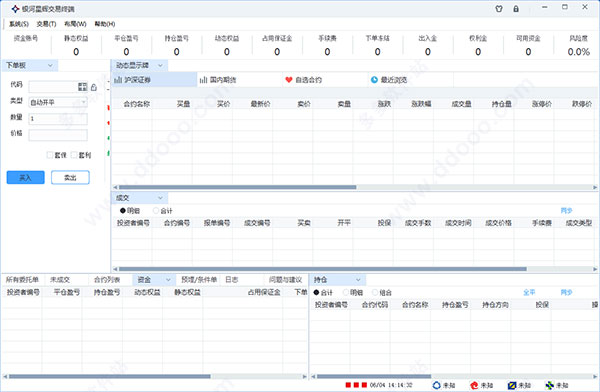Click the 成交时间 column header

click(x=458, y=223)
